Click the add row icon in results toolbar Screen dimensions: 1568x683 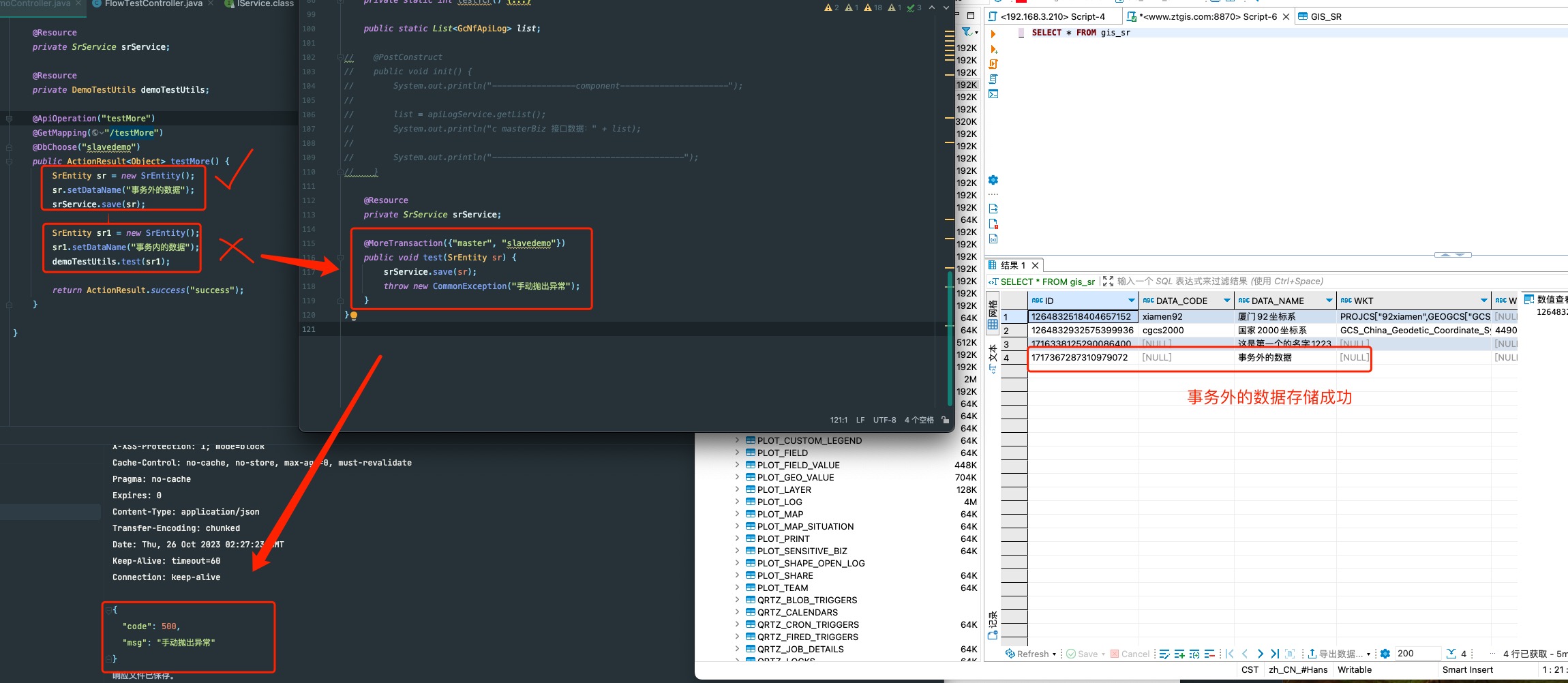click(x=1179, y=654)
